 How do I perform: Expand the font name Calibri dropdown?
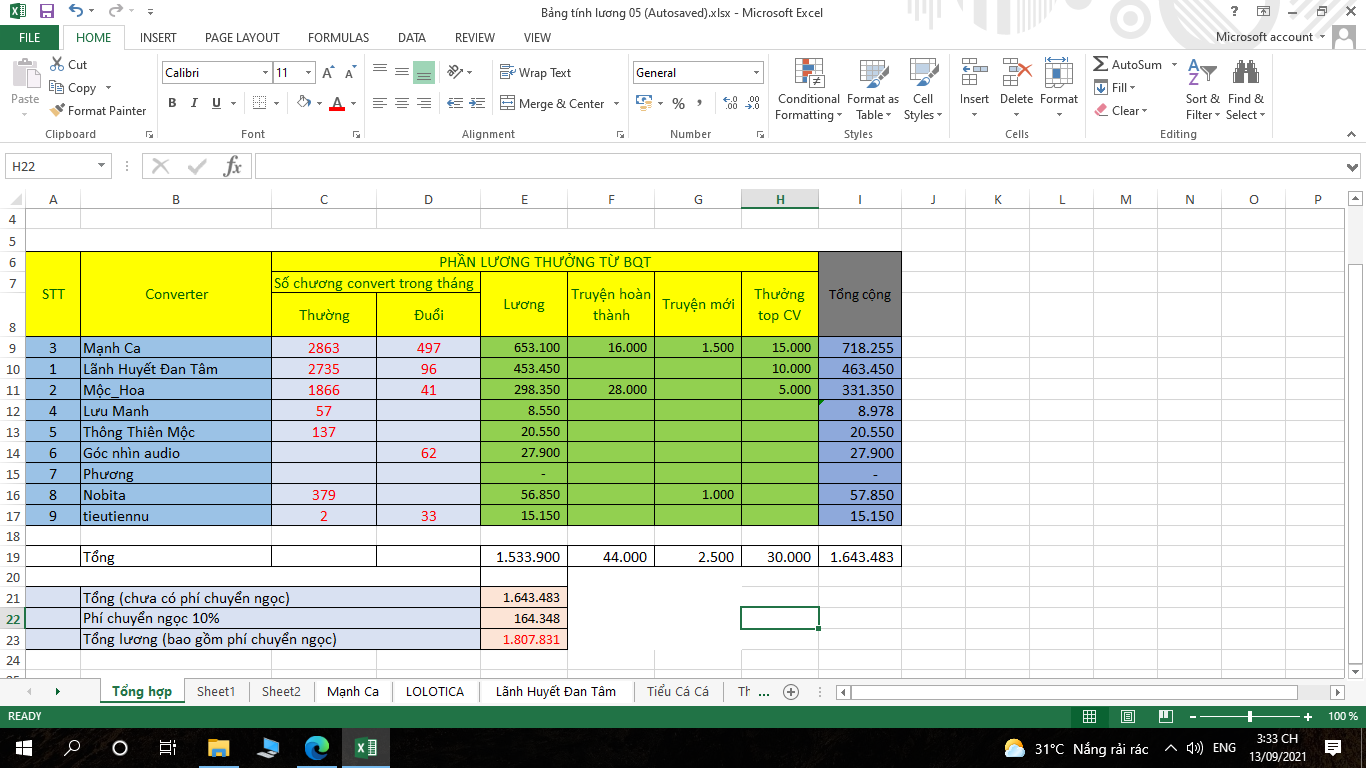[265, 73]
